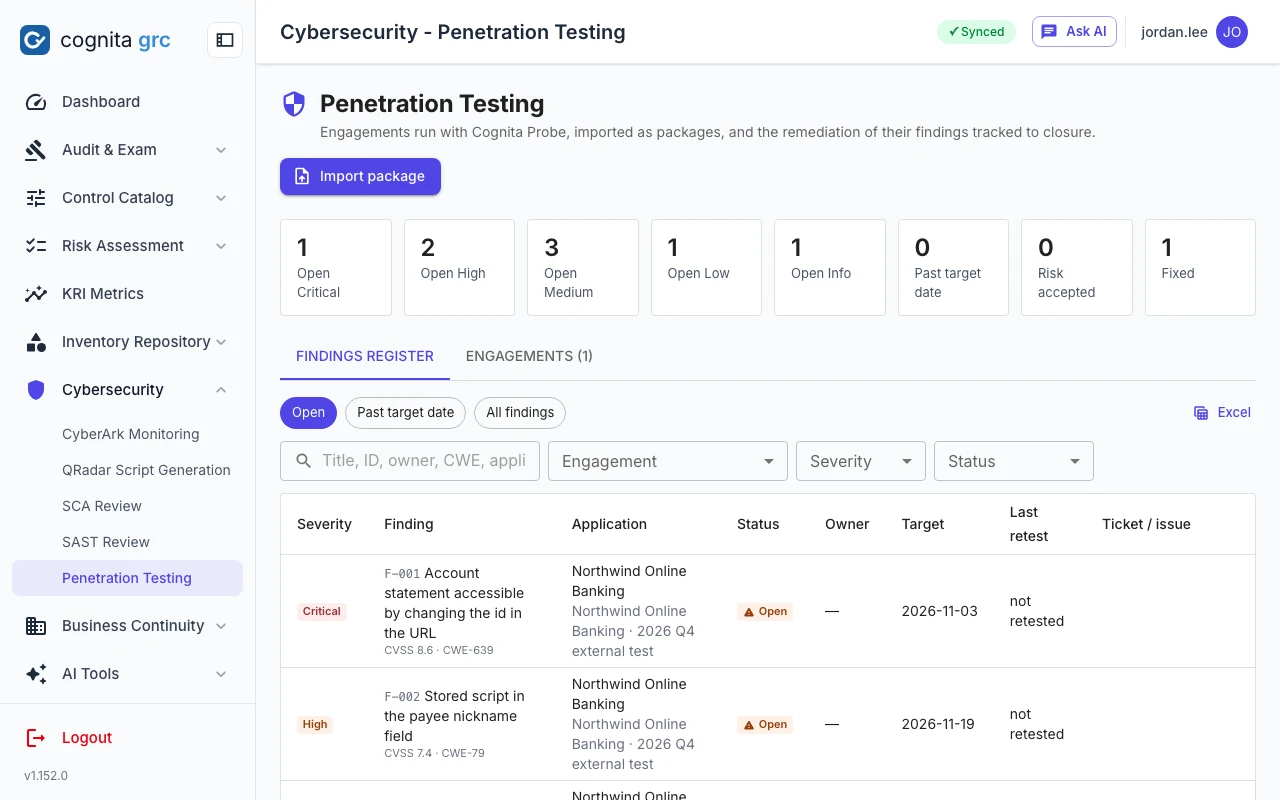Screen dimensions: 1280x800
Task: Click the Logout link text
Action: pos(87,738)
